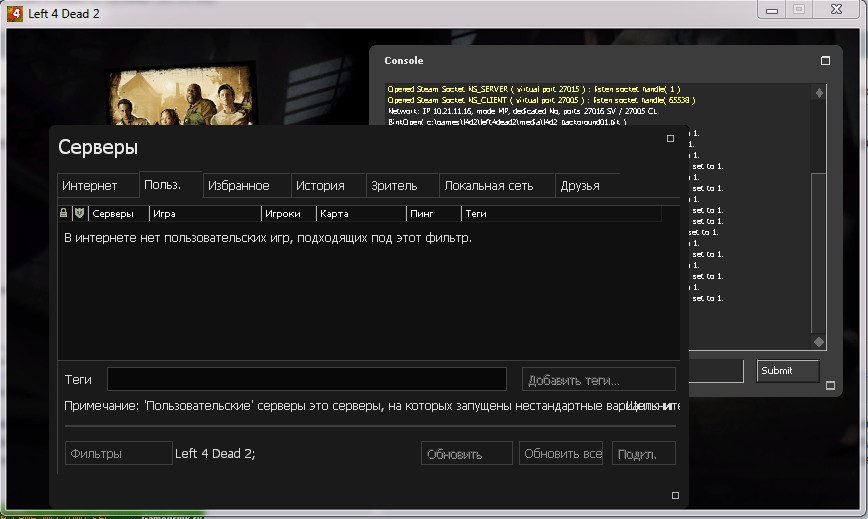Open the История tab
This screenshot has width=868, height=519.
[x=328, y=185]
